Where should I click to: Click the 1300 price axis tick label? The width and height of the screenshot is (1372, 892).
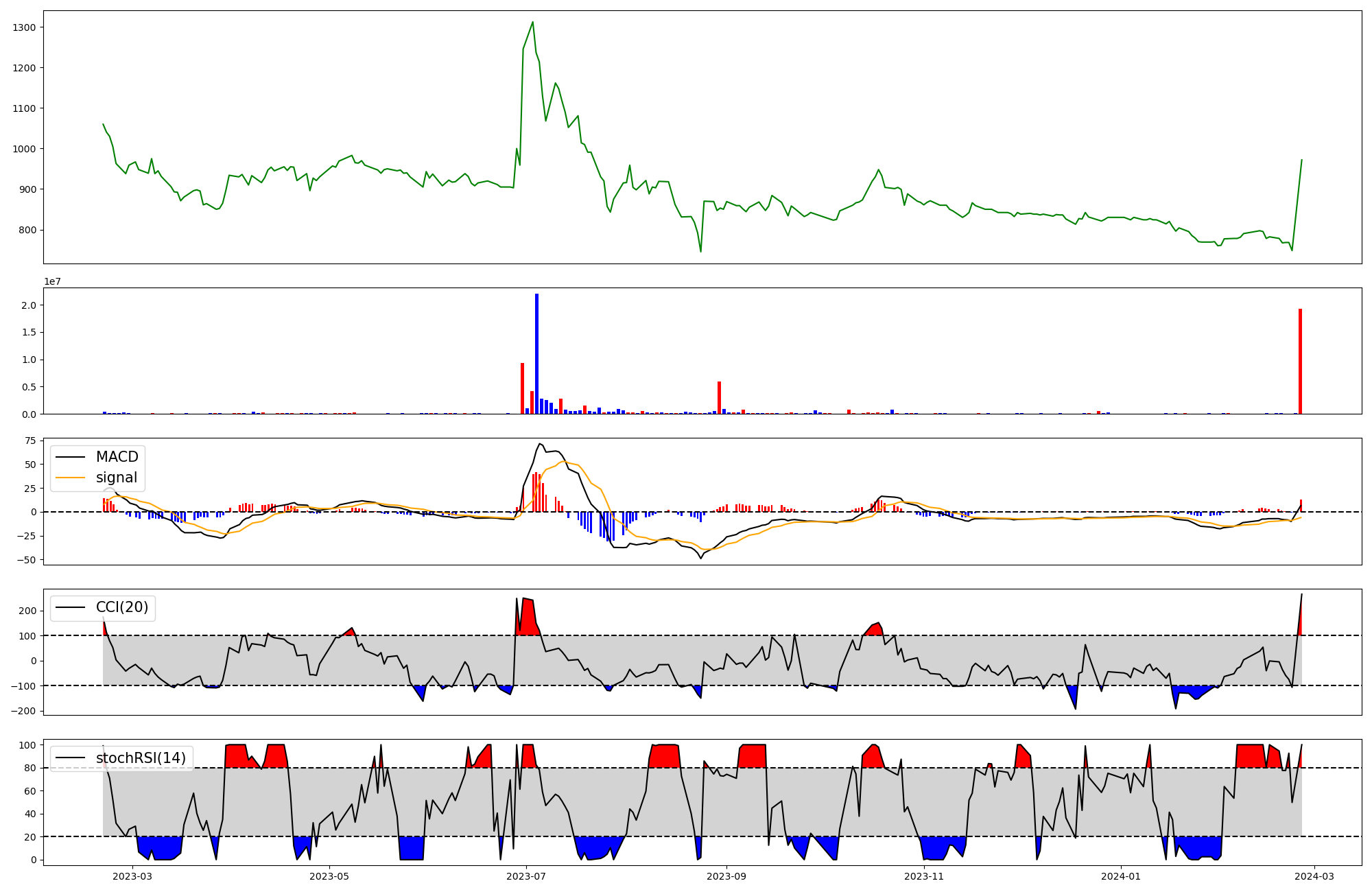(x=25, y=27)
